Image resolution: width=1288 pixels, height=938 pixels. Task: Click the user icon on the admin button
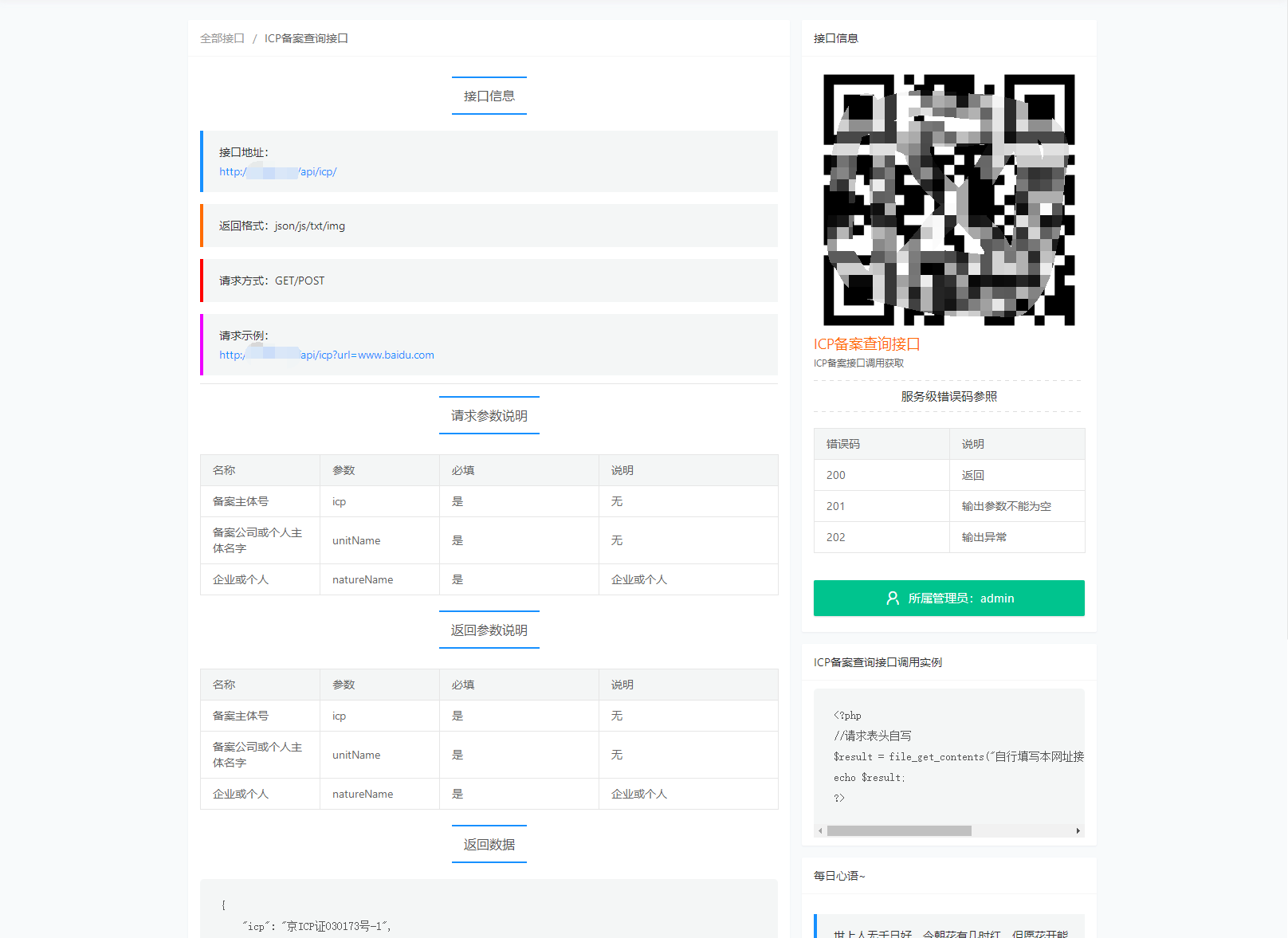point(892,598)
